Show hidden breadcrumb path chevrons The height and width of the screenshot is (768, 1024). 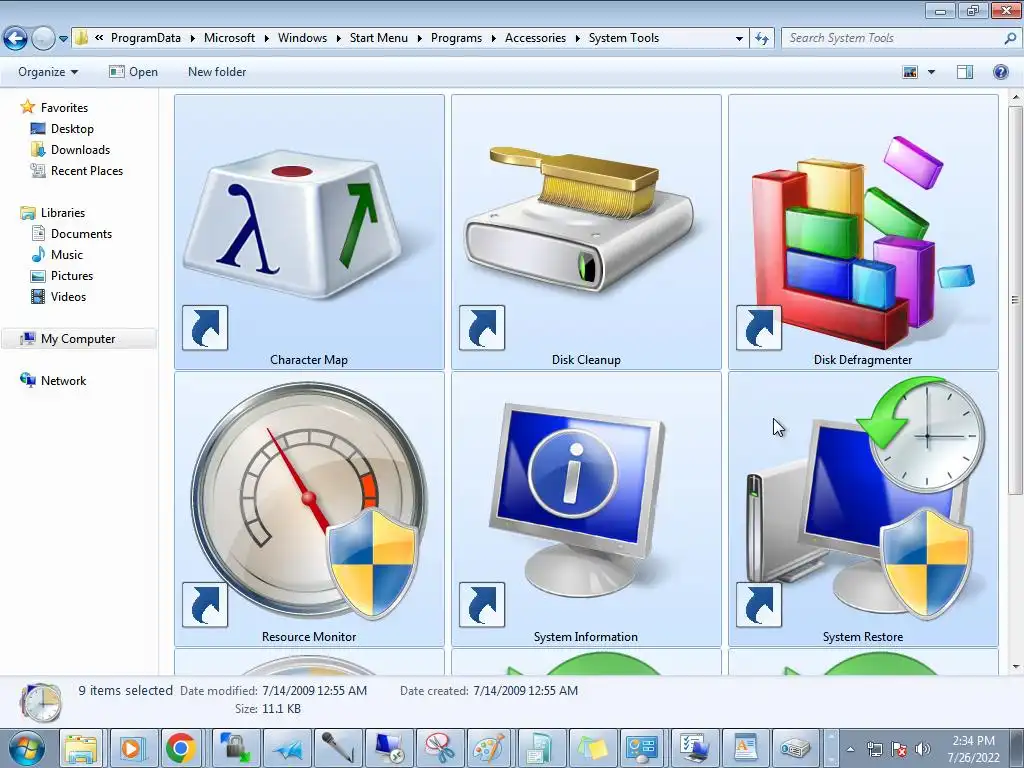point(99,38)
